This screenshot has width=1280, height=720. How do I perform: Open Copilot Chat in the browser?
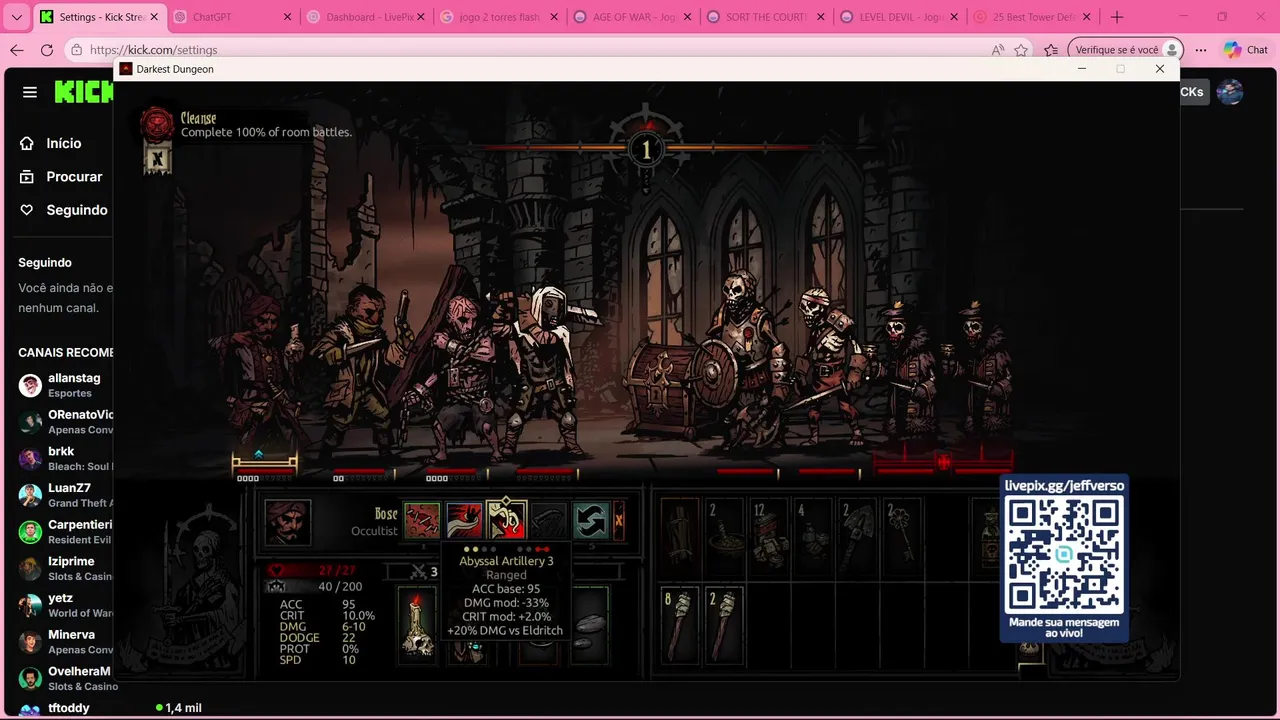coord(1245,50)
